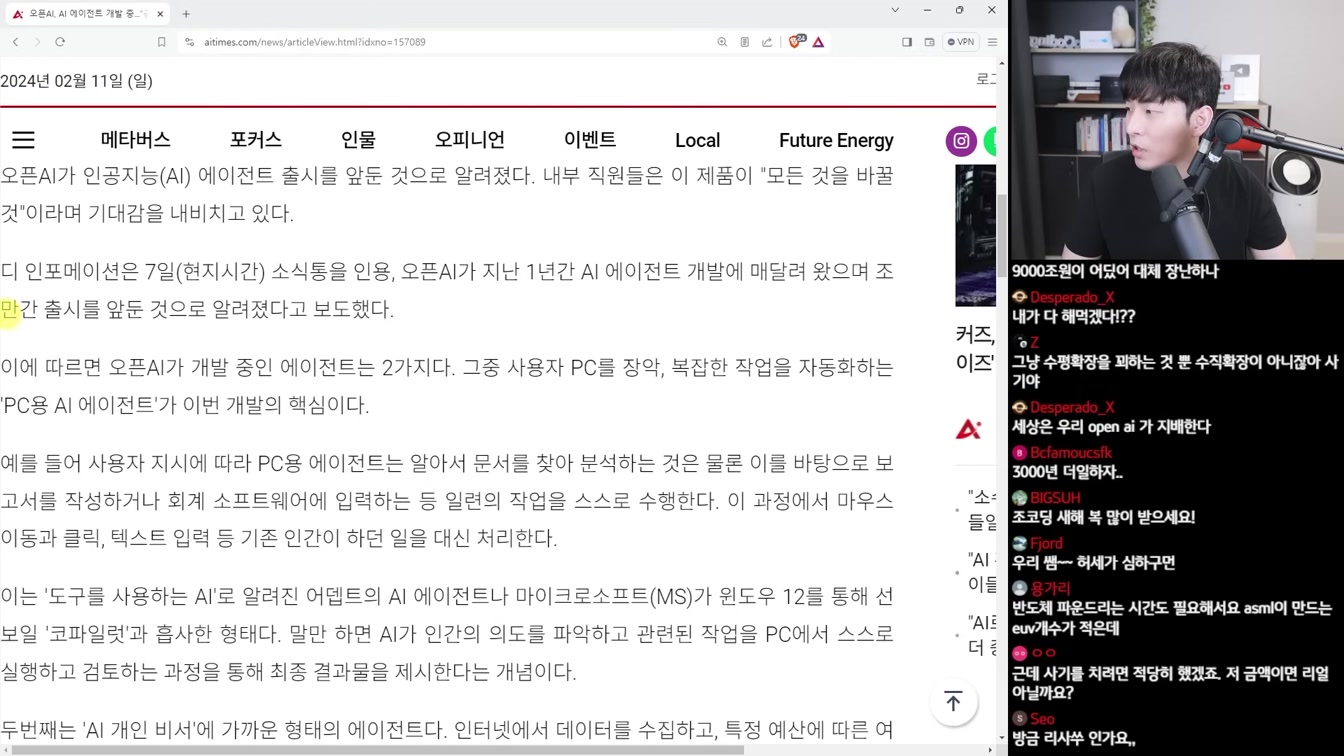
Task: Open the zoom magnifier in address bar
Action: coord(722,42)
